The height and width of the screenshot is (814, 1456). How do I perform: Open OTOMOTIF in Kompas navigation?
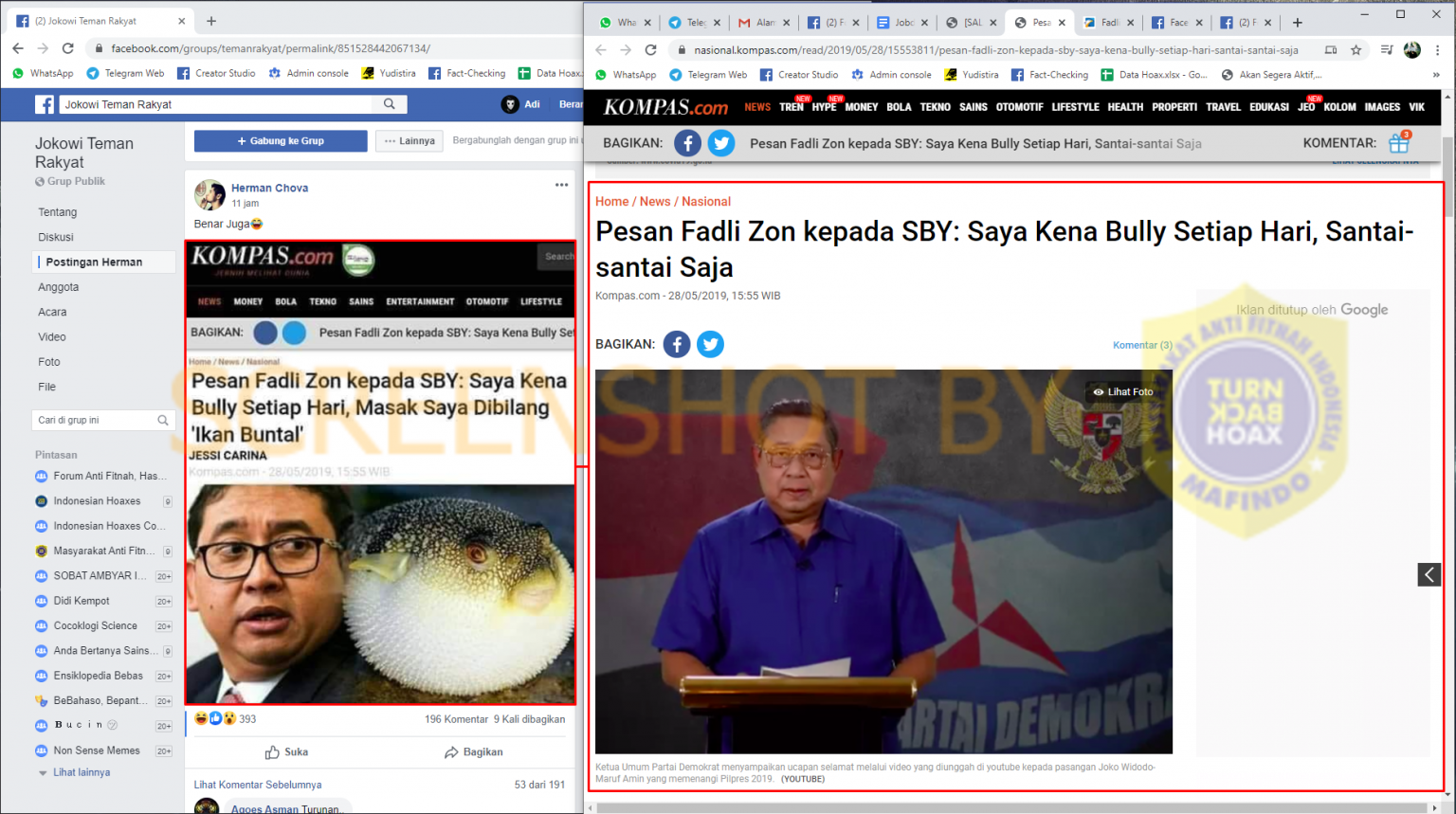click(1020, 107)
